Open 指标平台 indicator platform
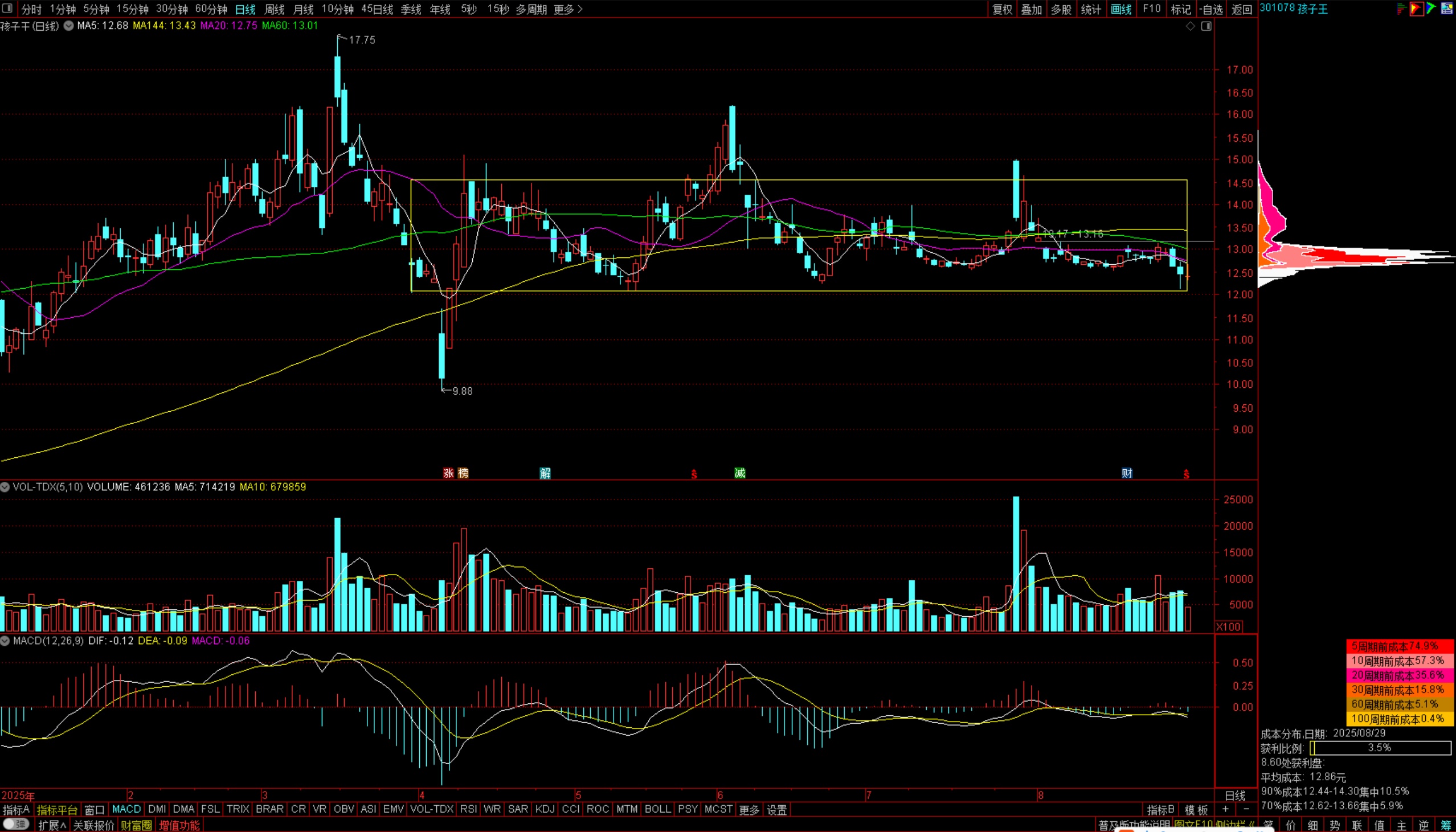This screenshot has height=832, width=1456. point(56,810)
